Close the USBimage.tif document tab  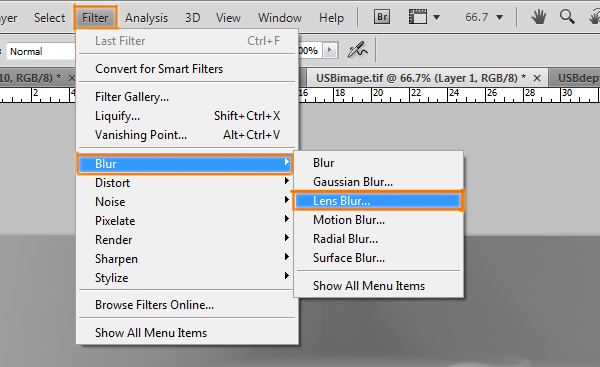(x=537, y=78)
